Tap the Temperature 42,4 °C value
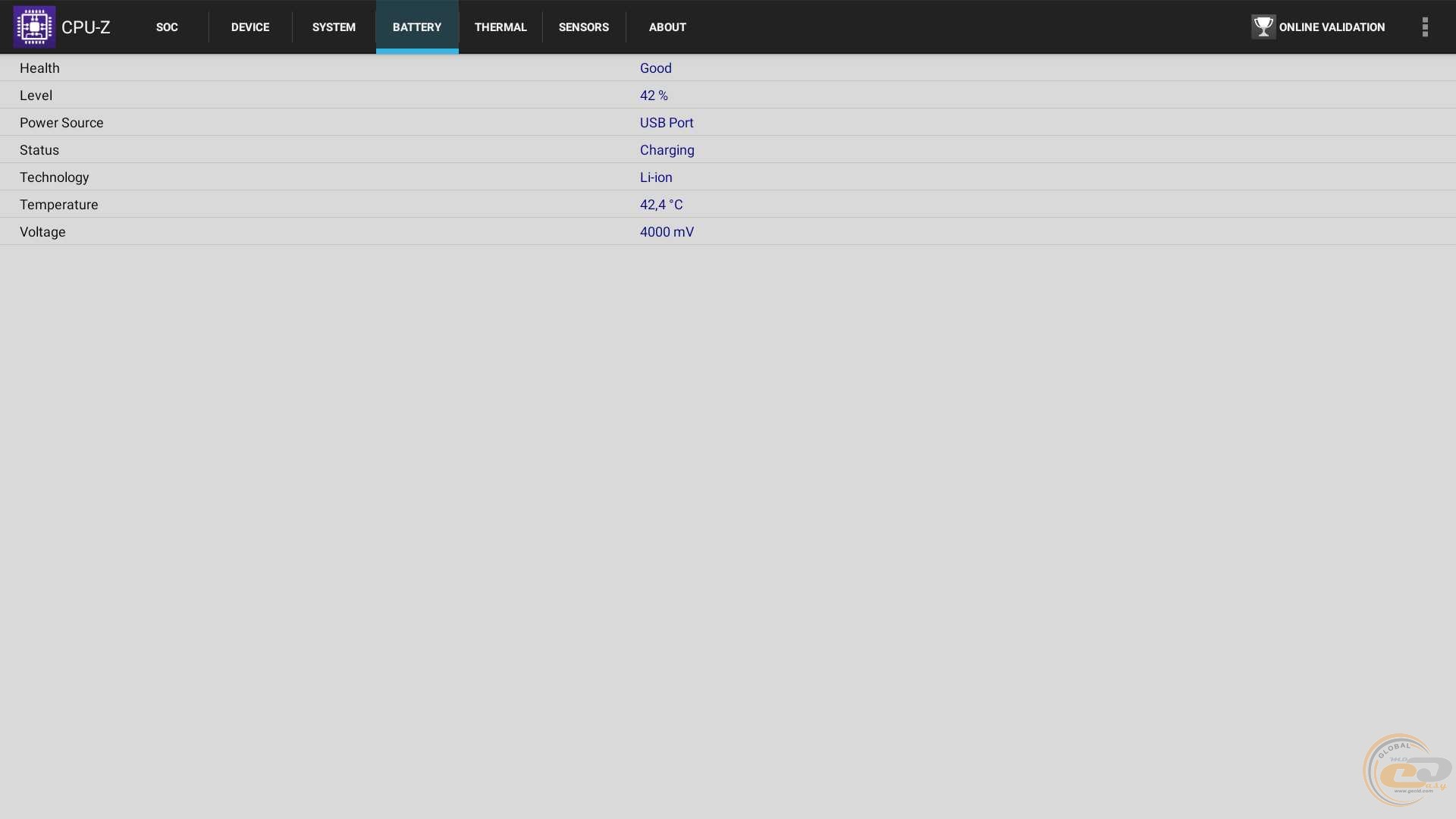The width and height of the screenshot is (1456, 819). [661, 205]
